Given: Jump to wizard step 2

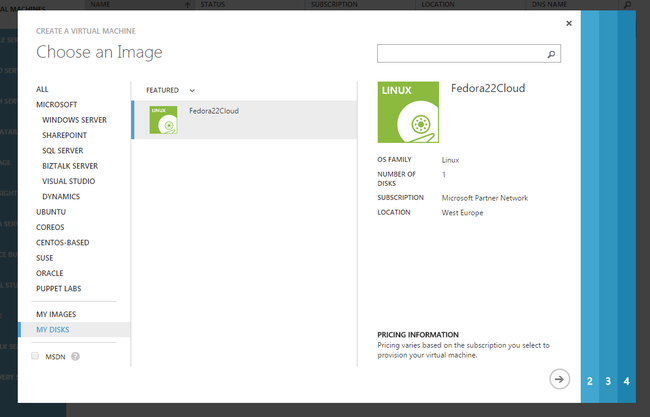Looking at the screenshot, I should point(590,381).
